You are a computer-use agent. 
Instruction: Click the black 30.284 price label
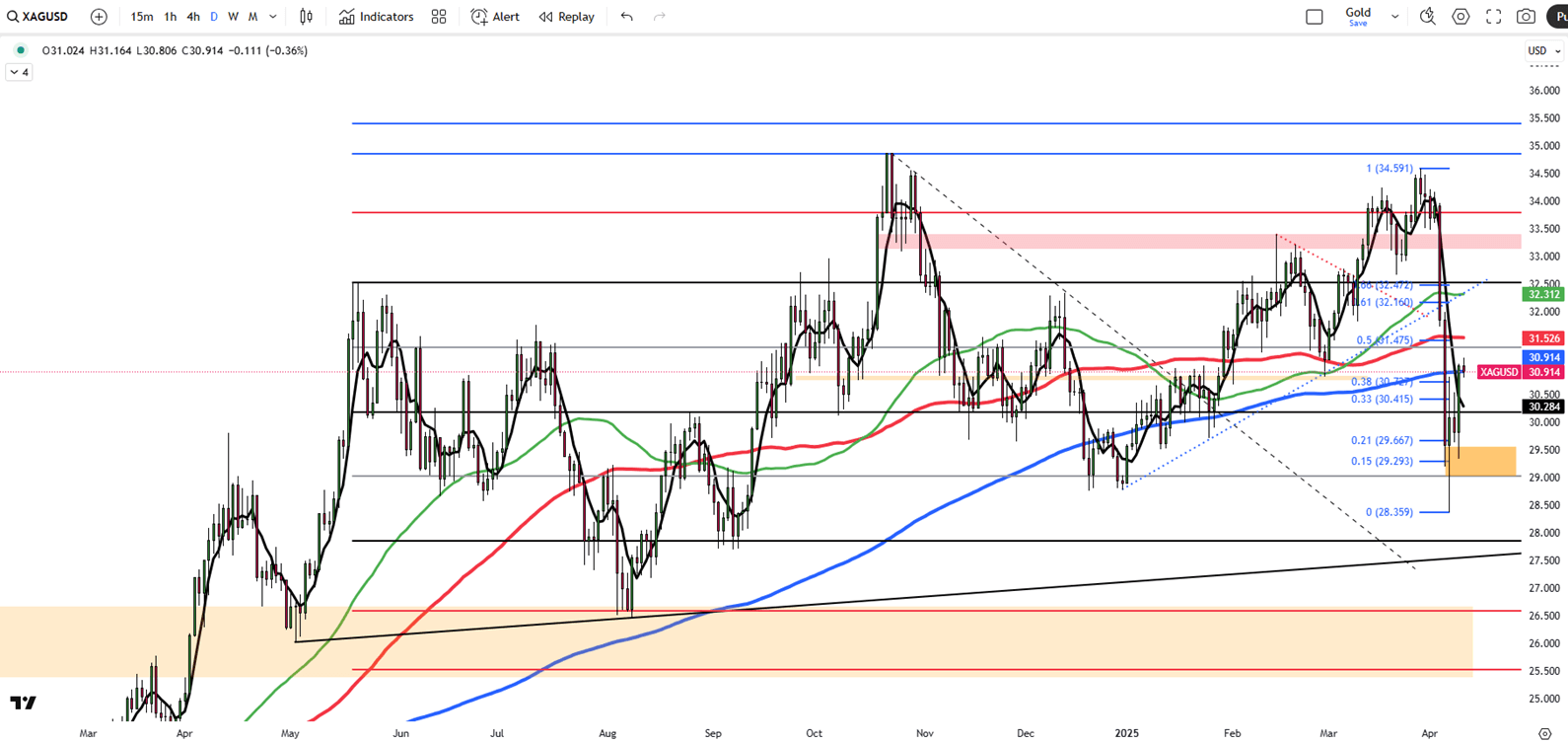tap(1543, 407)
